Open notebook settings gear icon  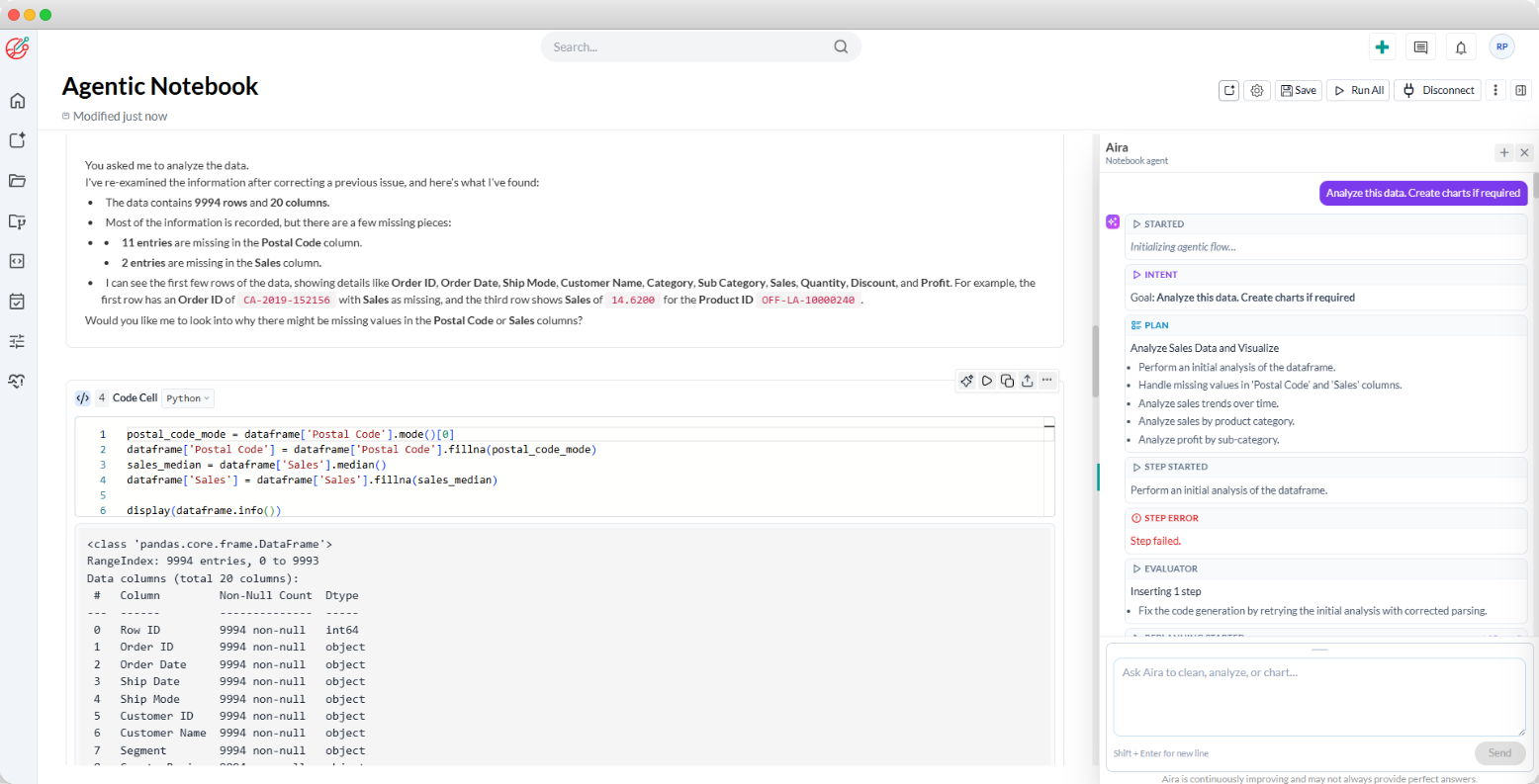1257,90
